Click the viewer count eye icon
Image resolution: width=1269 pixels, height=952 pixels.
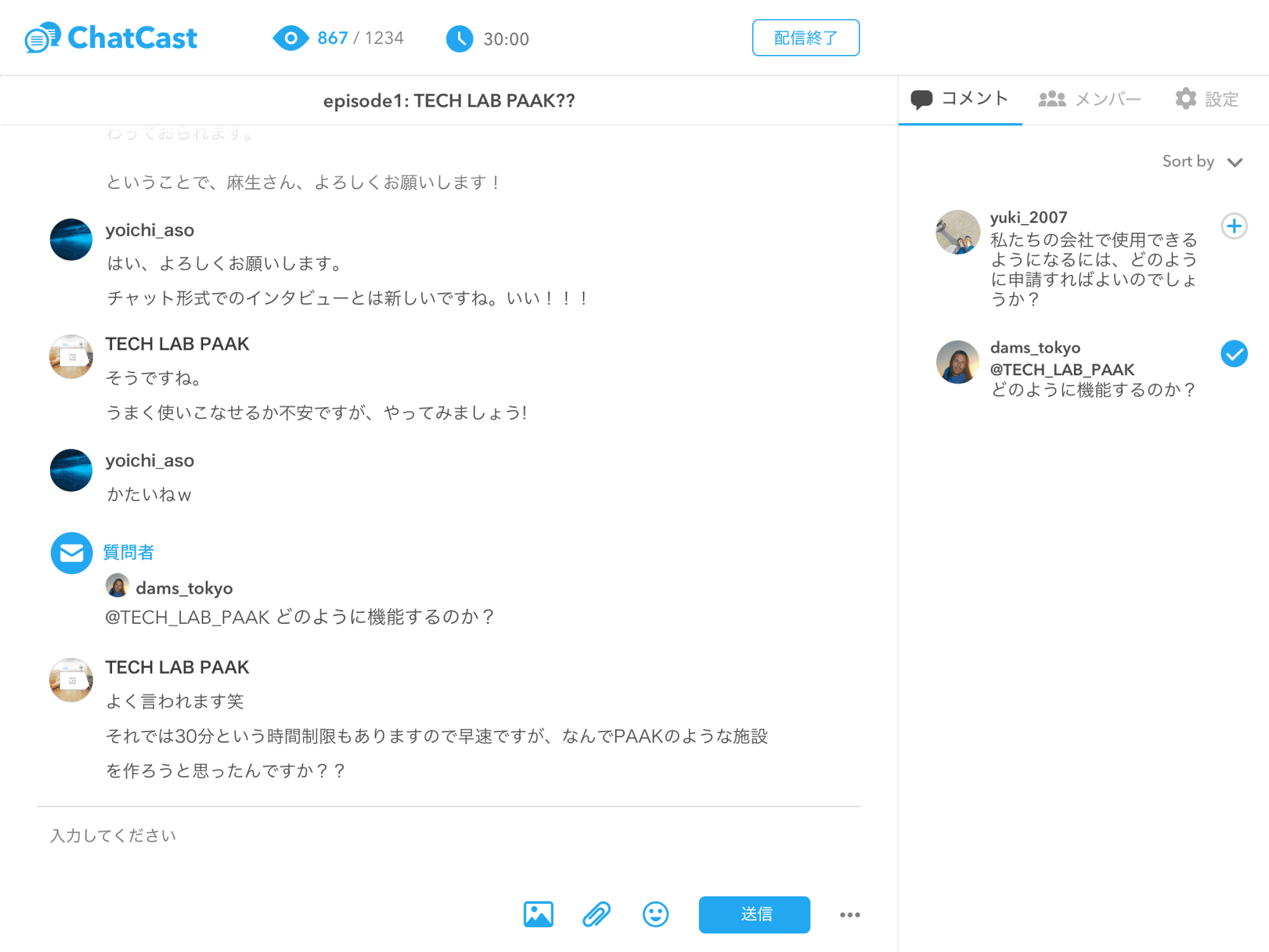[x=290, y=39]
